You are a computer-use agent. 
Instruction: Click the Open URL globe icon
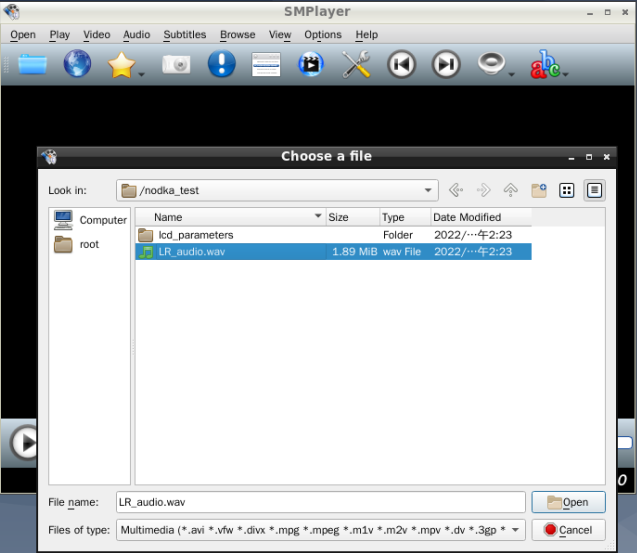tap(77, 65)
